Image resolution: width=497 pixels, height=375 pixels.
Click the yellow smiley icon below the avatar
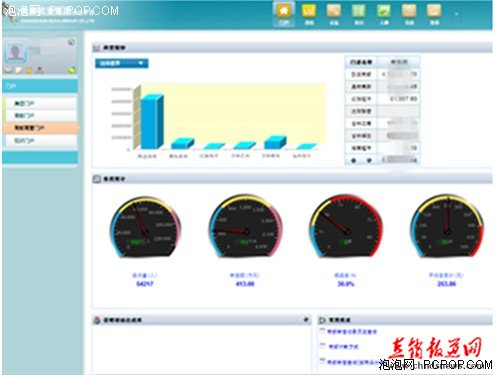click(29, 70)
